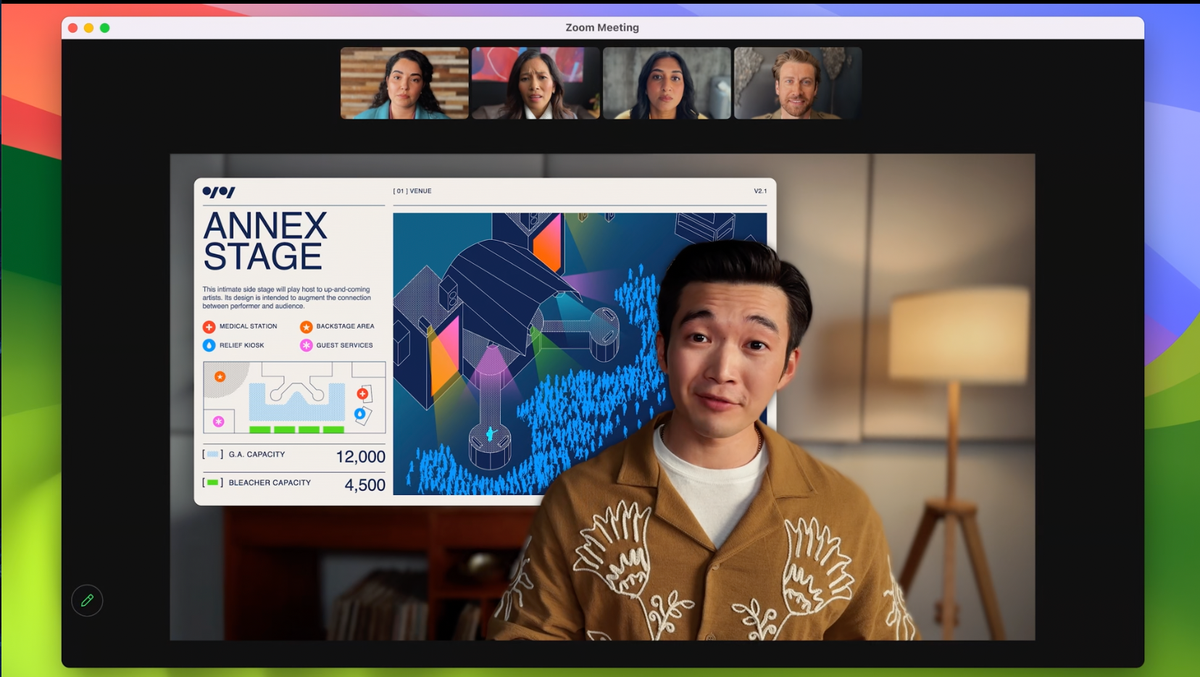The image size is (1200, 677).
Task: Click the G.A. Capacity blue color swatch
Action: pos(211,455)
